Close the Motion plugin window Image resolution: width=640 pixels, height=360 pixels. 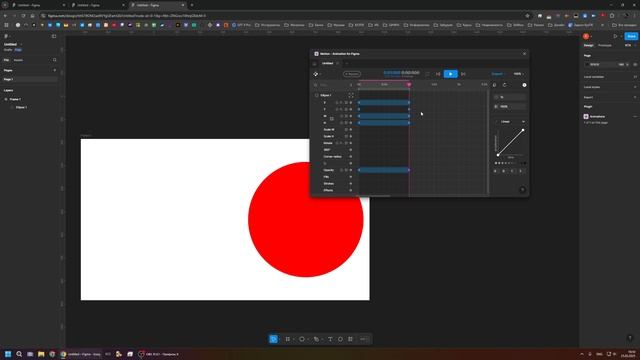click(524, 53)
